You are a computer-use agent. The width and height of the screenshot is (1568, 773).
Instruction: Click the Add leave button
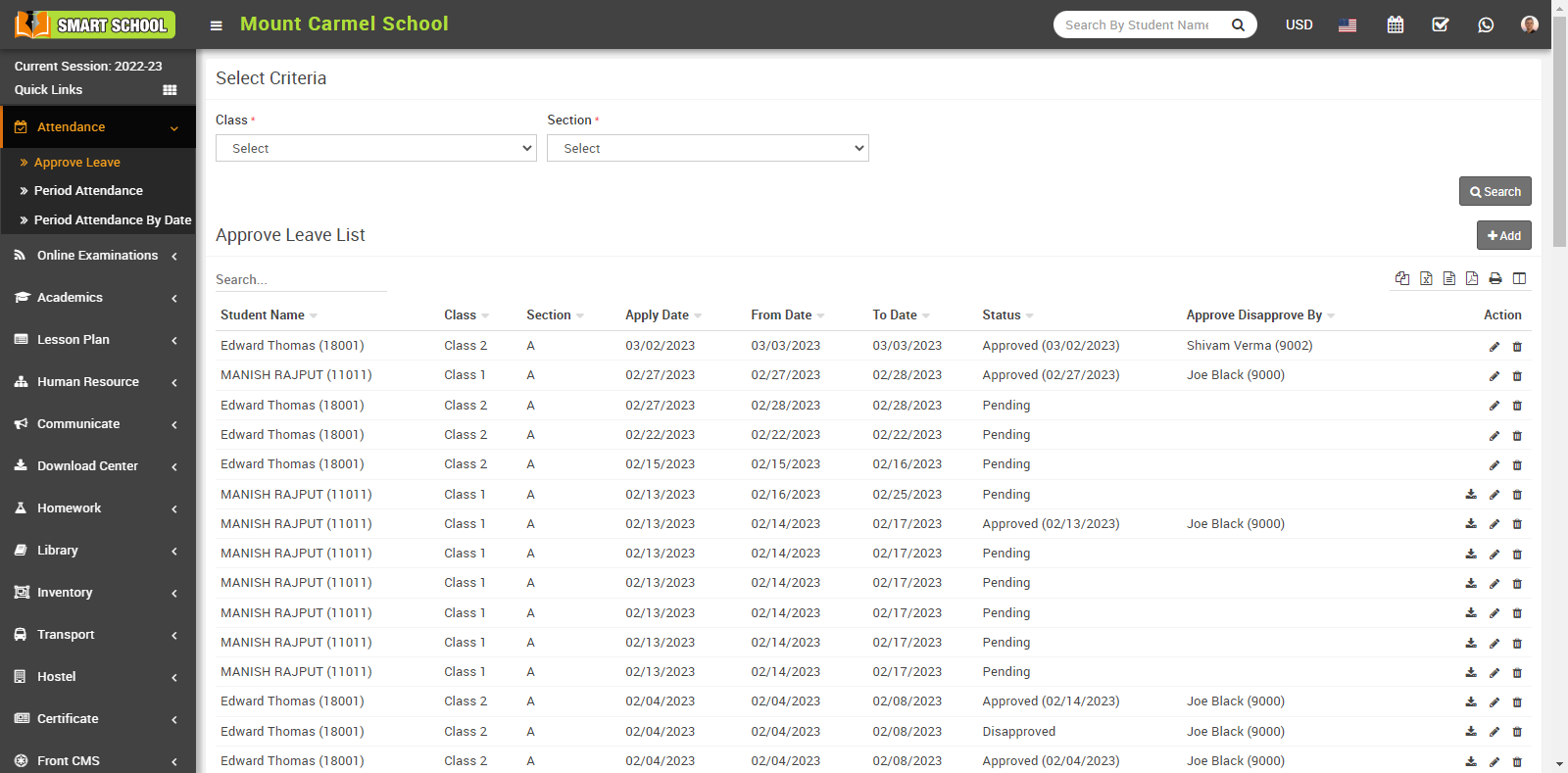click(1503, 235)
